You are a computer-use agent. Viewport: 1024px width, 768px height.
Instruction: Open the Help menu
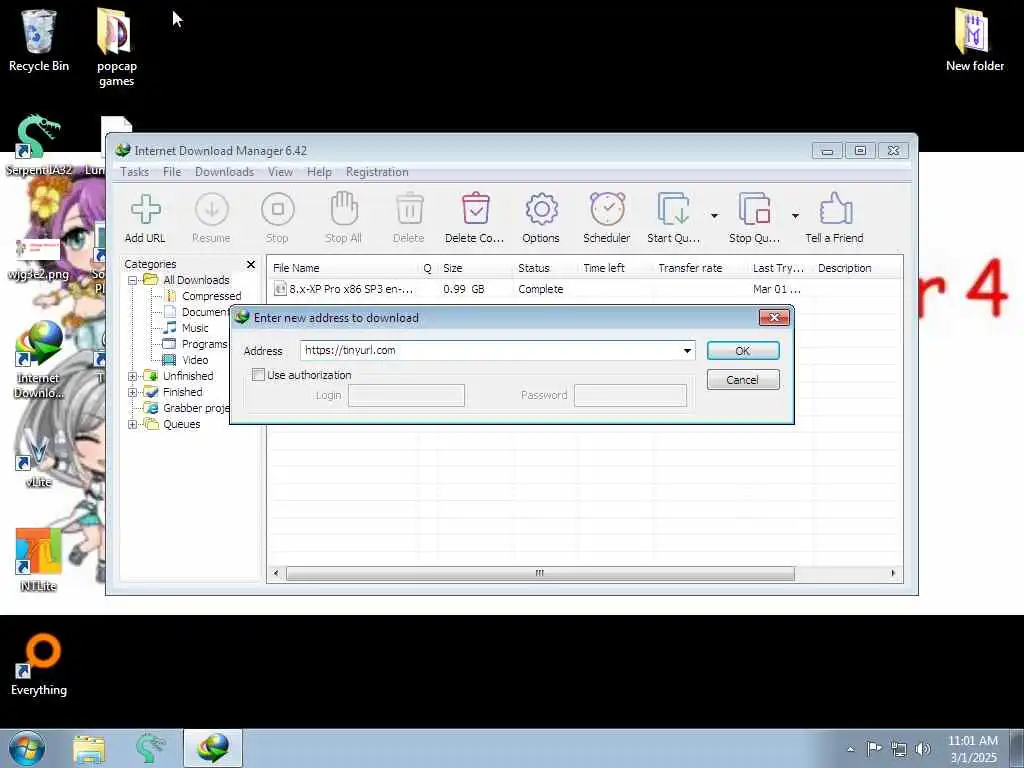[x=319, y=172]
